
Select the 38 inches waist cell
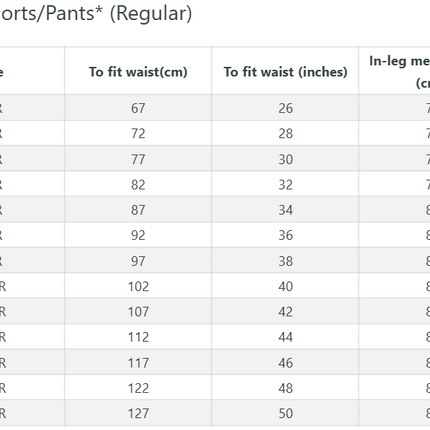click(286, 261)
